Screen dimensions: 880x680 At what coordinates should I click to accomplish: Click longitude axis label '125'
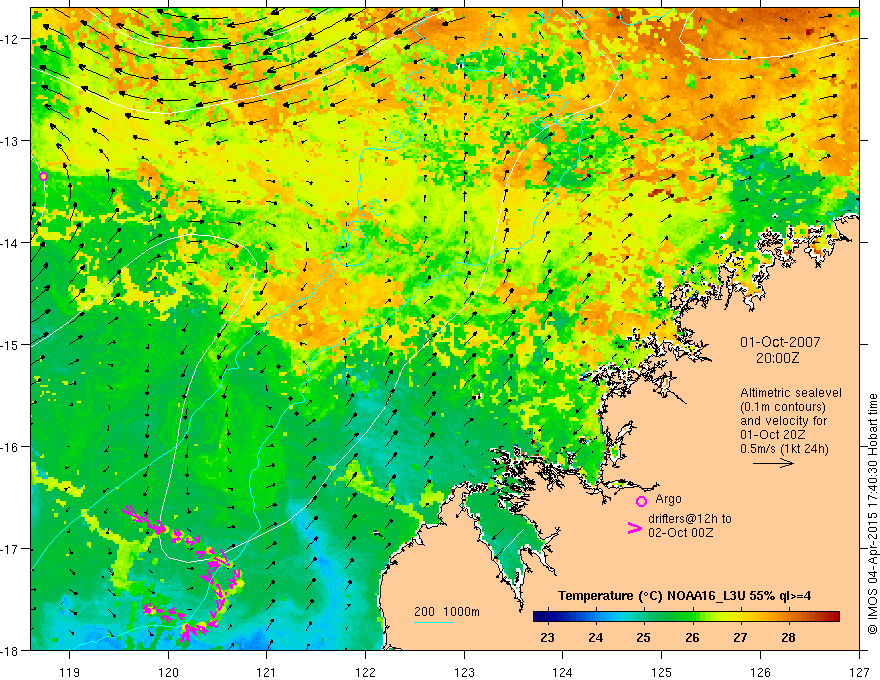tap(662, 672)
